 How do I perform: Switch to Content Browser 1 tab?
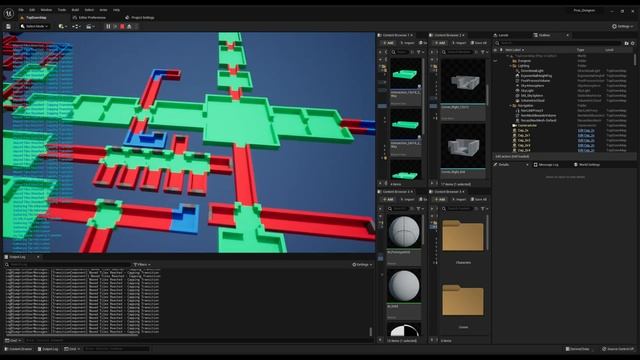pos(396,36)
